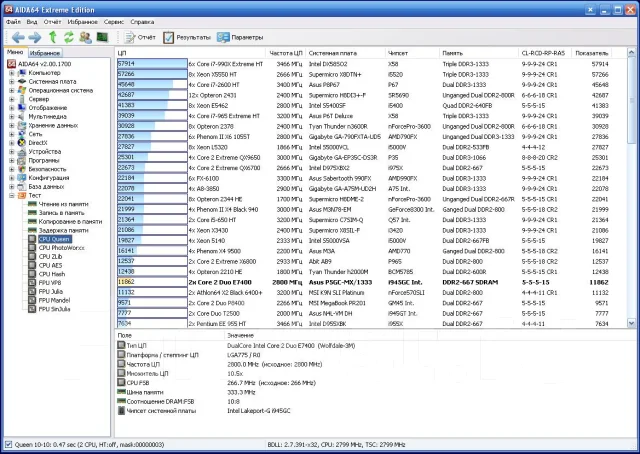This screenshot has width=640, height=454.
Task: Toggle the status bar checkbox near Queen 10-10
Action: coord(8,445)
